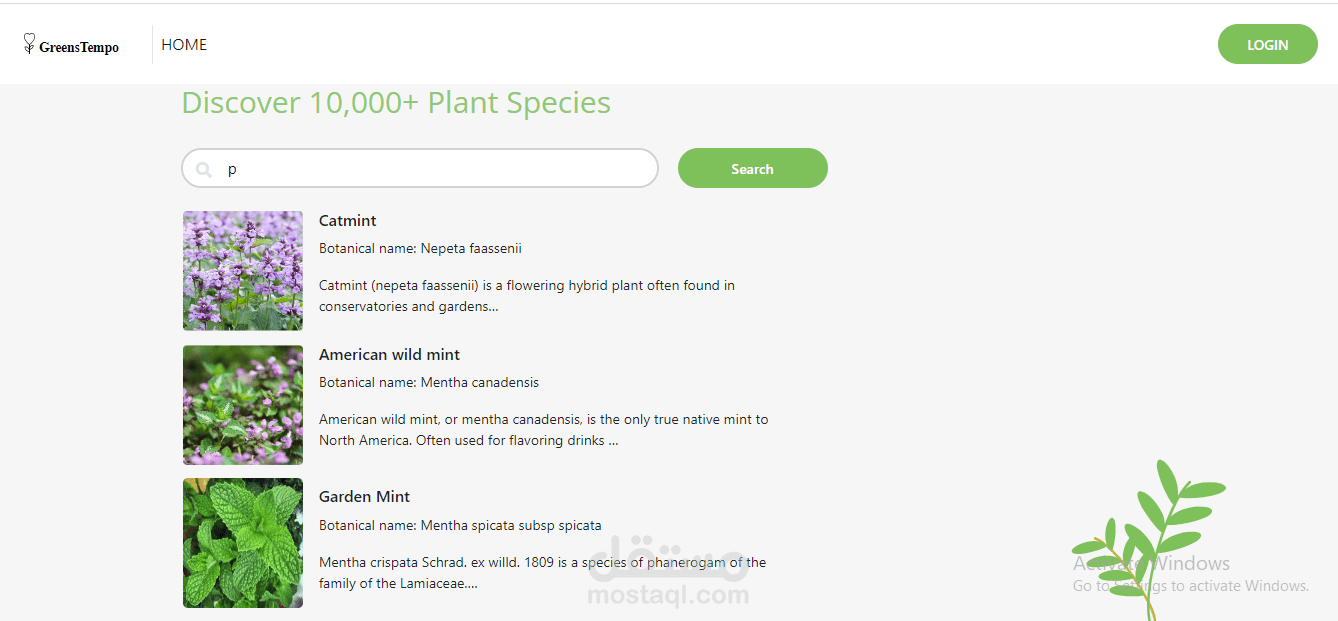Click the Catmint description paragraph
1338x621 pixels.
click(527, 296)
